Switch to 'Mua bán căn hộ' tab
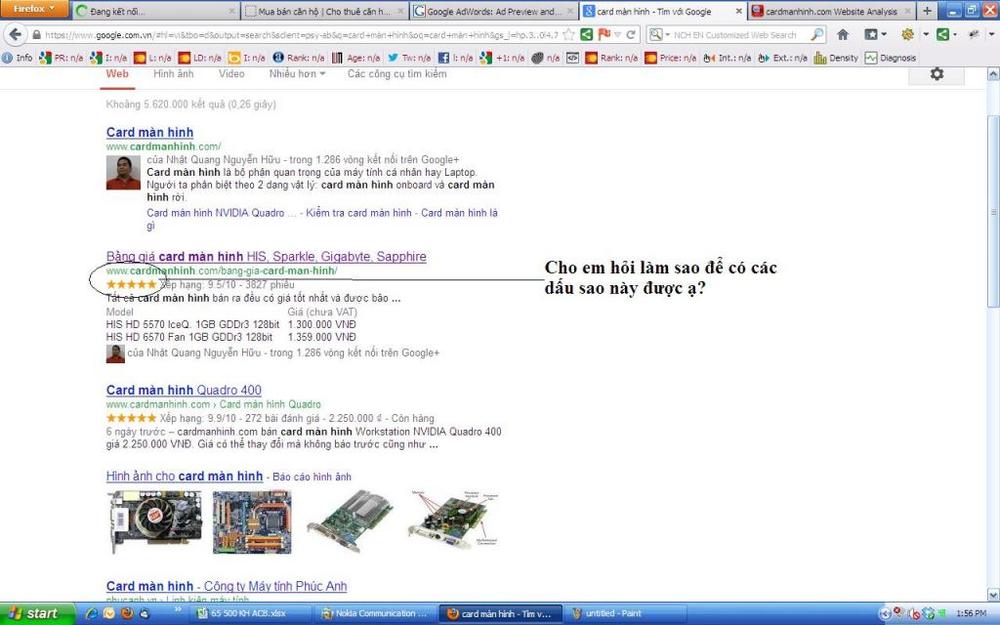1000x625 pixels. click(325, 11)
